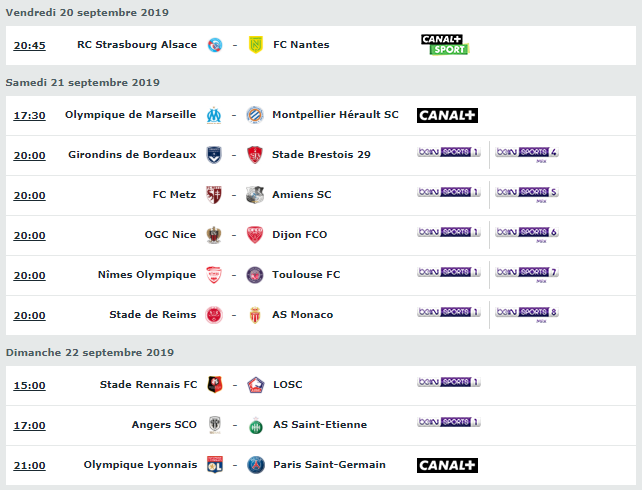The image size is (642, 490).
Task: Click the Girondins de Bordeaux crest
Action: [214, 155]
